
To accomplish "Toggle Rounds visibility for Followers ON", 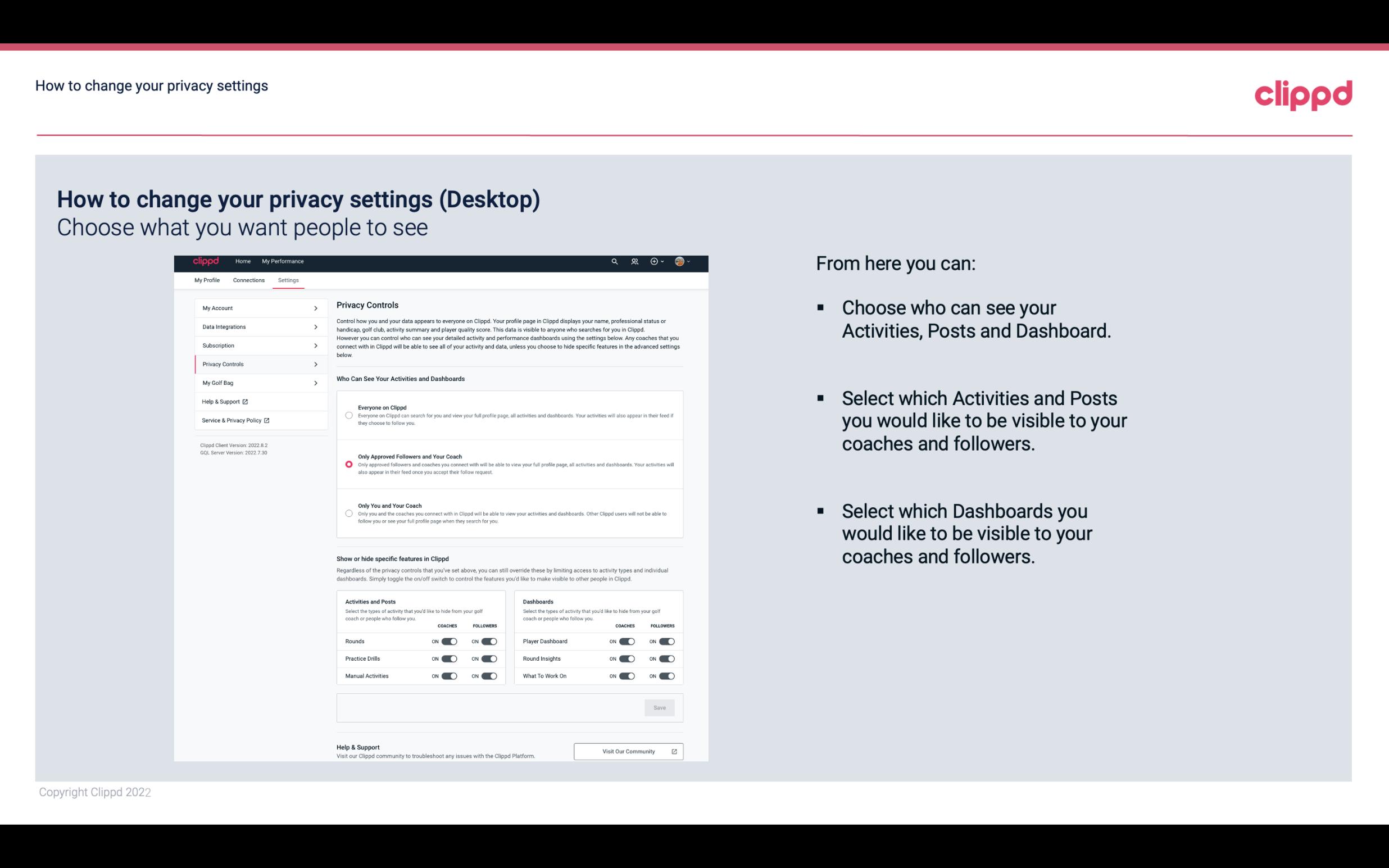I will click(488, 641).
